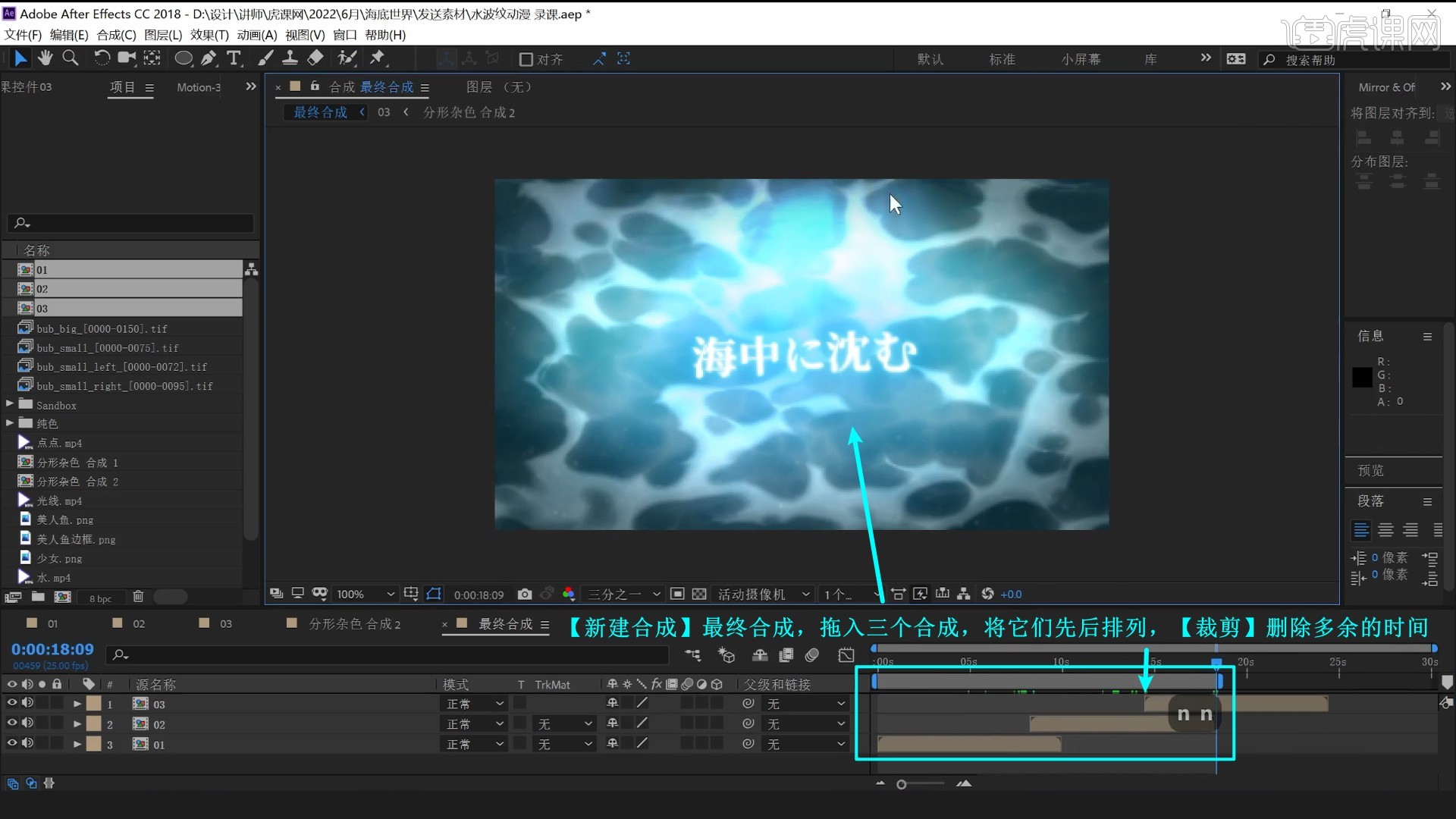Enable the Snapping checkbox

point(526,59)
